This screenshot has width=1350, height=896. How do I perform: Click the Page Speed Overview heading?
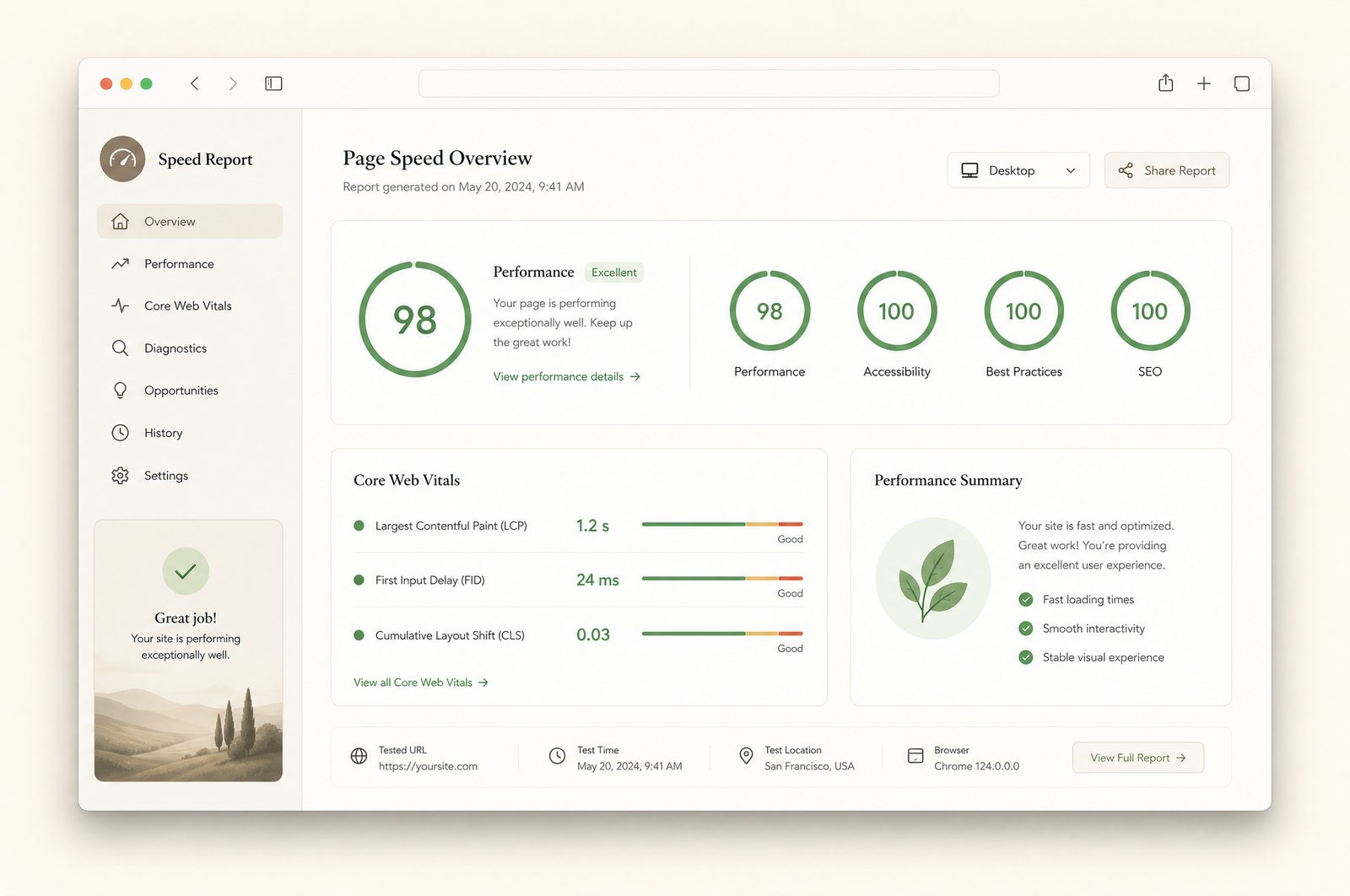click(x=437, y=159)
